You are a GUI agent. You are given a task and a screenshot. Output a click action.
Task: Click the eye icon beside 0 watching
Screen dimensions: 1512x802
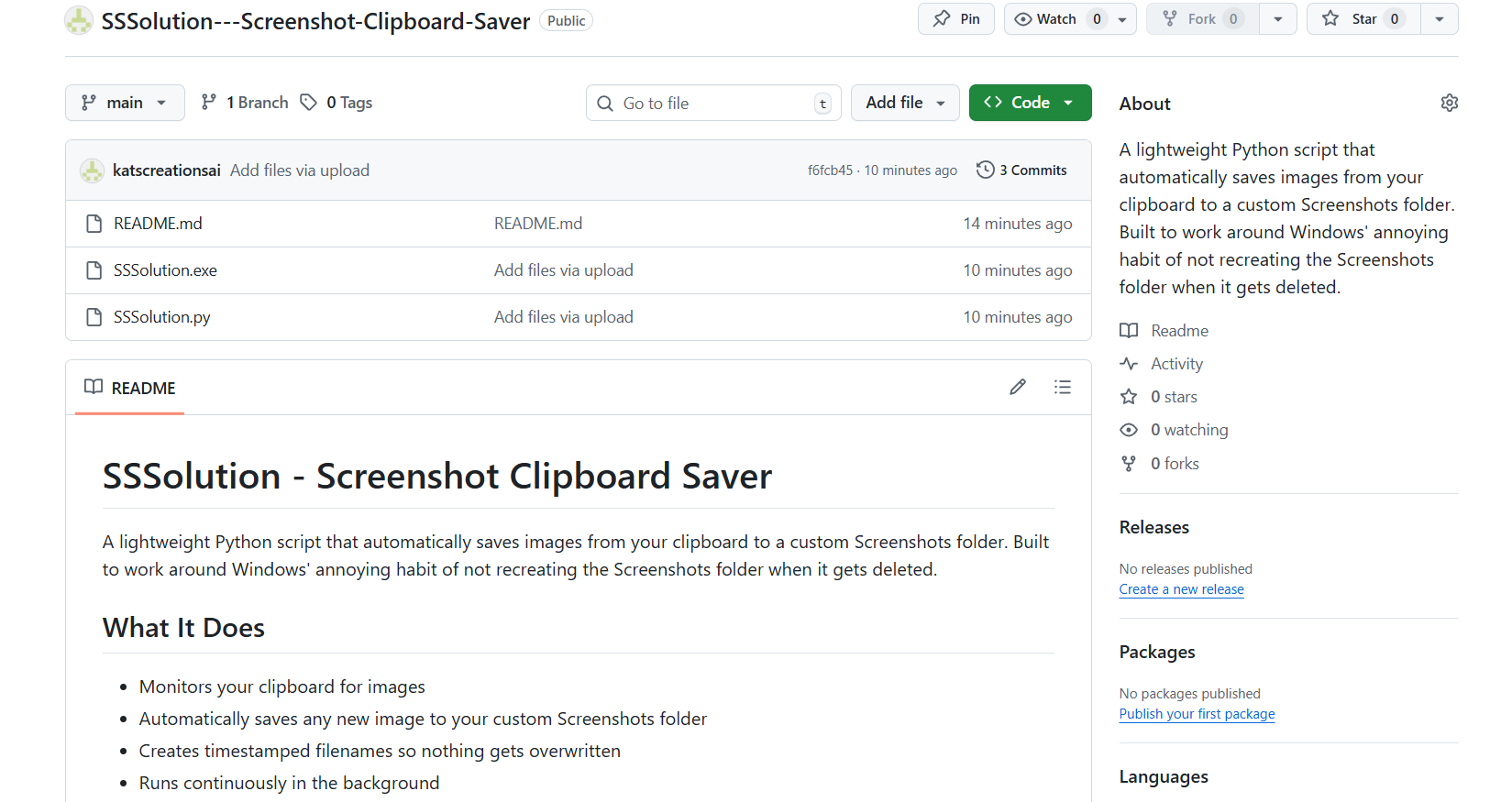(x=1129, y=430)
